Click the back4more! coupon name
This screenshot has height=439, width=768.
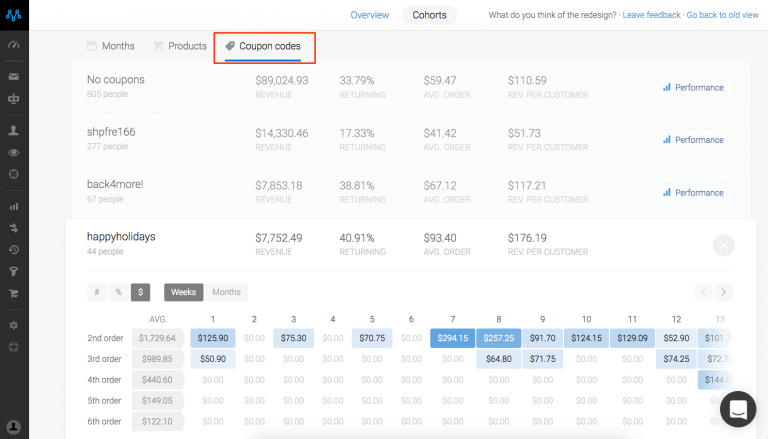(x=115, y=185)
